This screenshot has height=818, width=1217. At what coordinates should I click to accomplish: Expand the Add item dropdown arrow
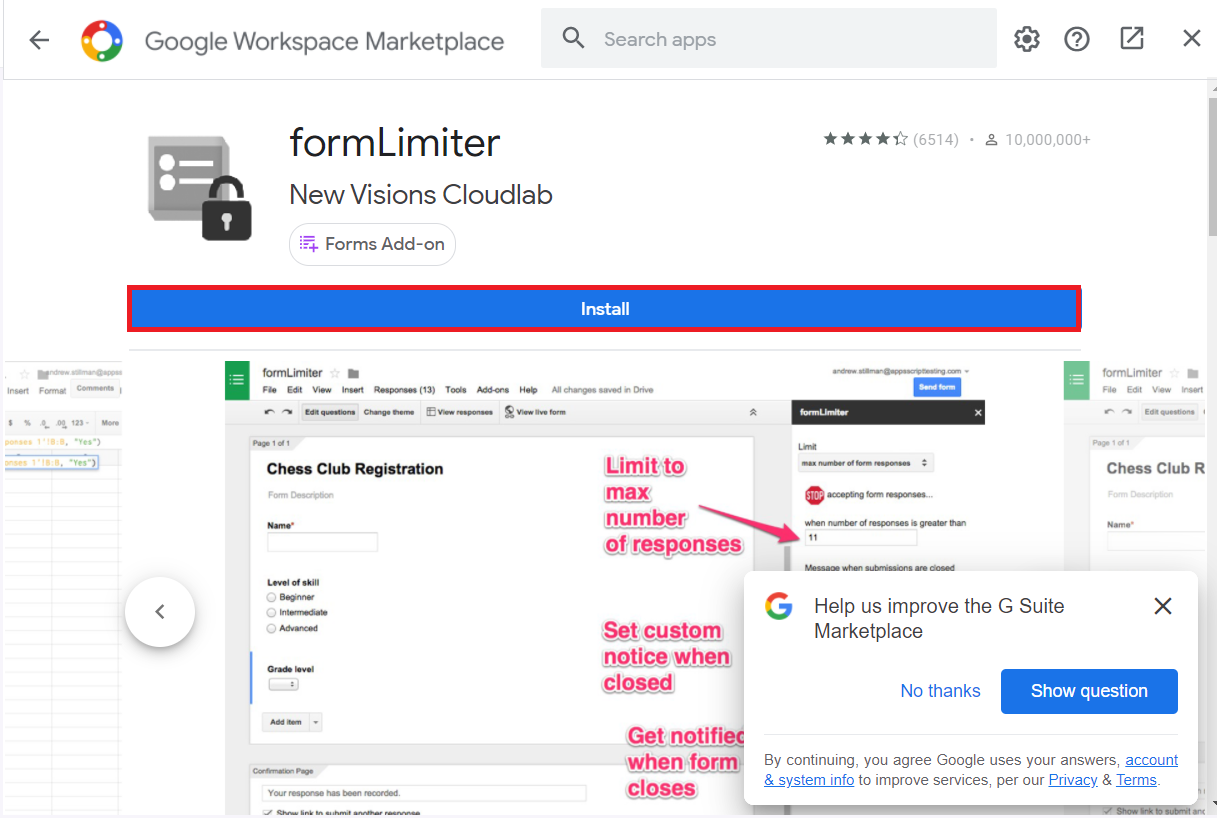pos(315,721)
